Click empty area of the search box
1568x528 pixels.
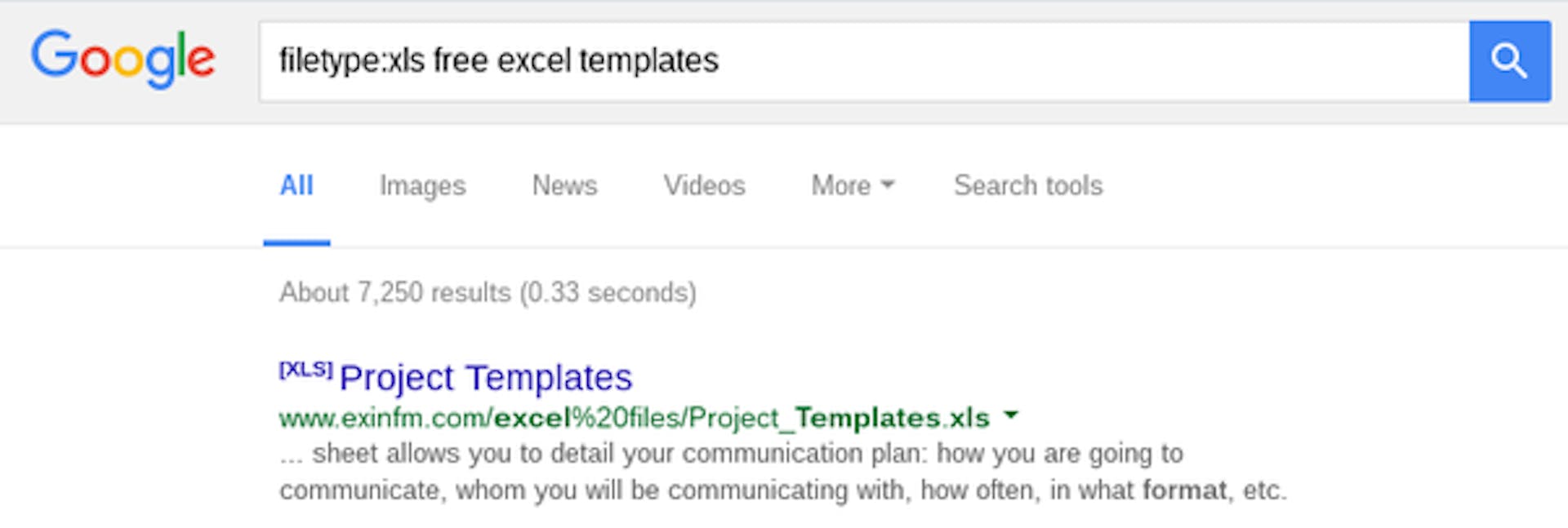coord(1094,61)
